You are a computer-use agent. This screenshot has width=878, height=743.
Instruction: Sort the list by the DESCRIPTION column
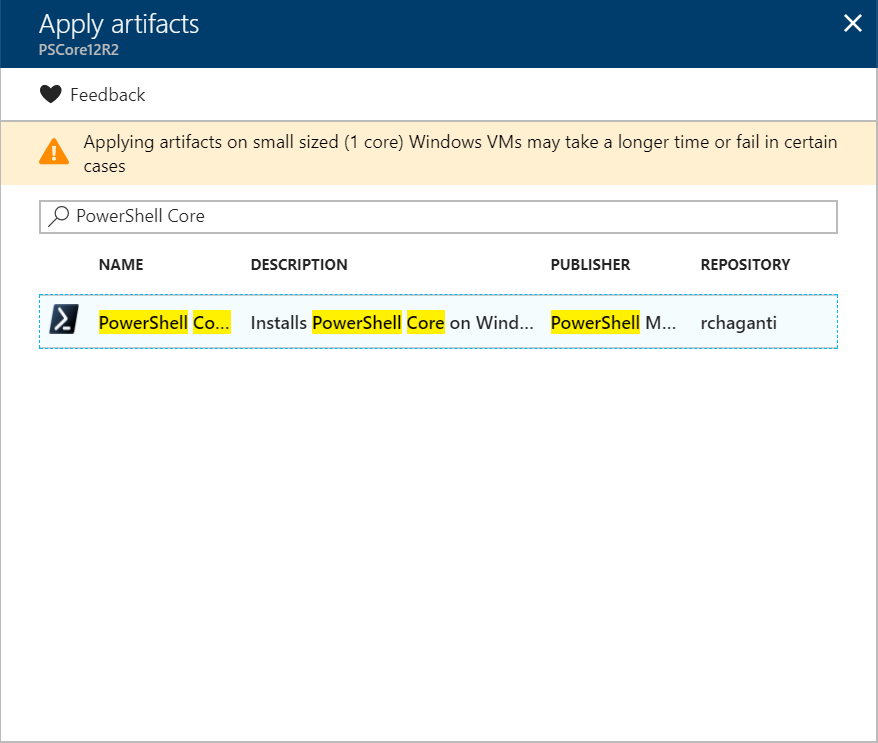point(299,265)
